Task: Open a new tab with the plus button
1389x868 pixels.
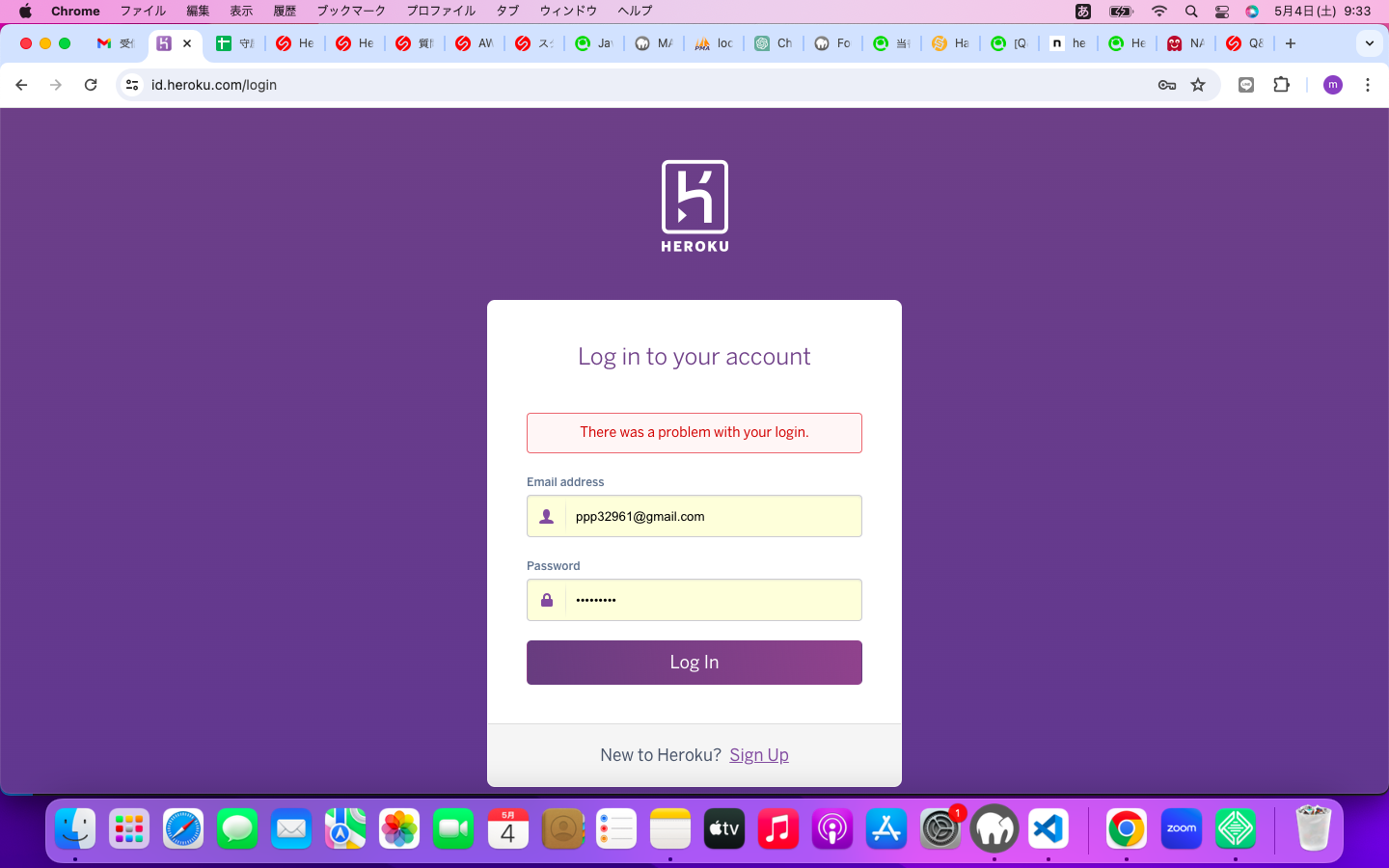Action: (1290, 43)
